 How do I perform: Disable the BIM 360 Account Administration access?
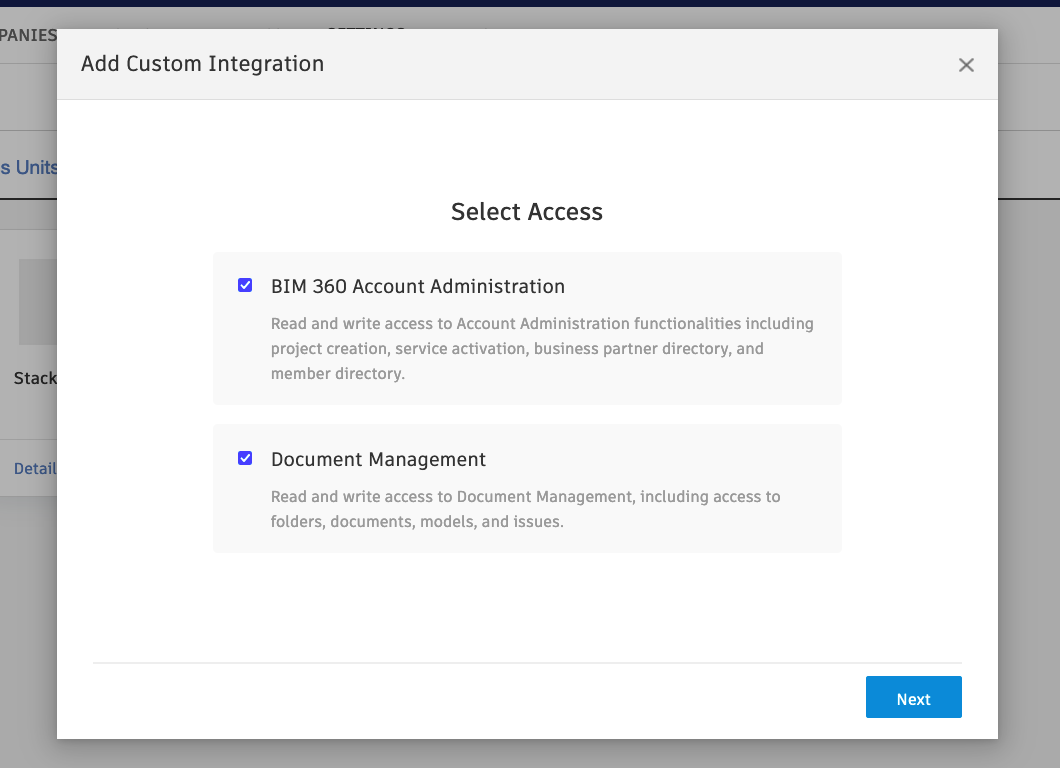[245, 285]
